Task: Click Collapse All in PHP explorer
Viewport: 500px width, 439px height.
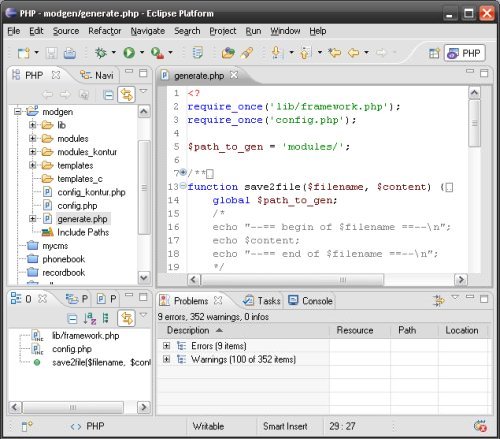Action: [108, 95]
